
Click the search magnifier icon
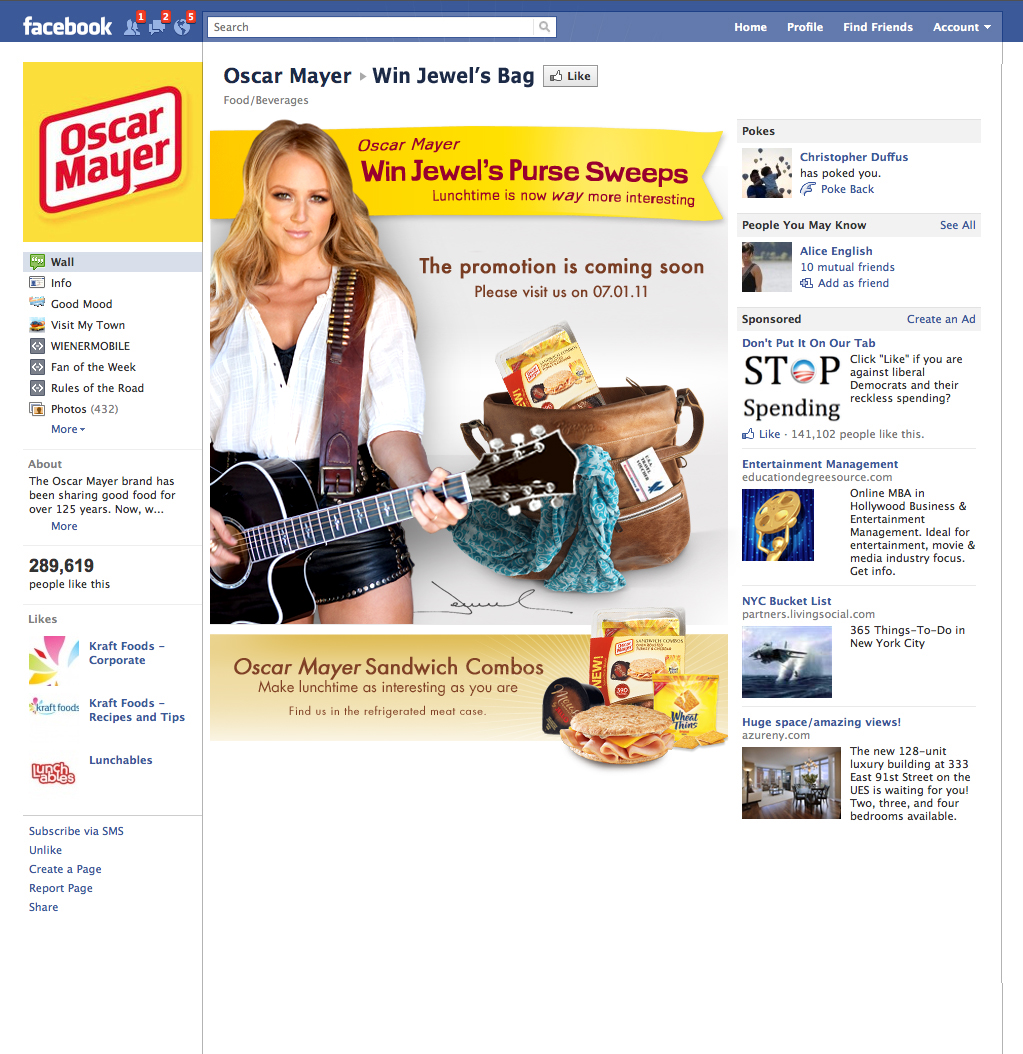544,27
